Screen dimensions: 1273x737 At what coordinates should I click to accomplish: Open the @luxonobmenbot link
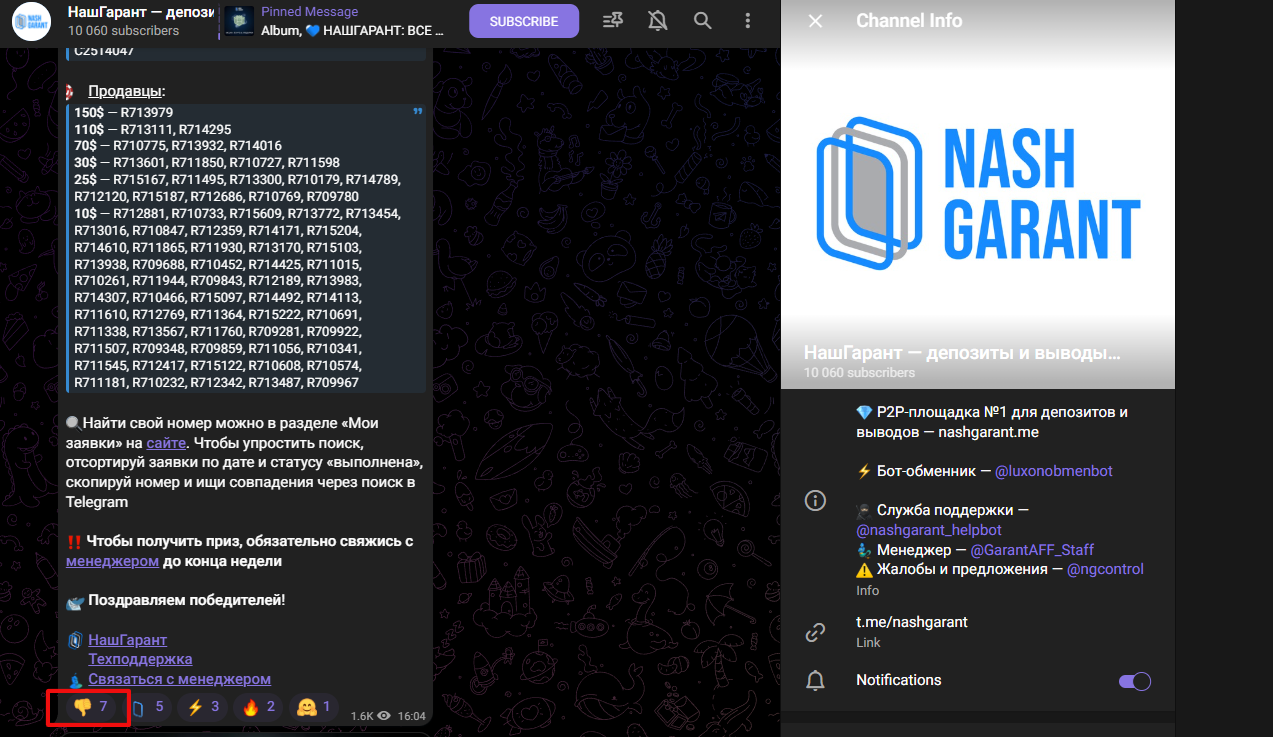[x=1054, y=471]
